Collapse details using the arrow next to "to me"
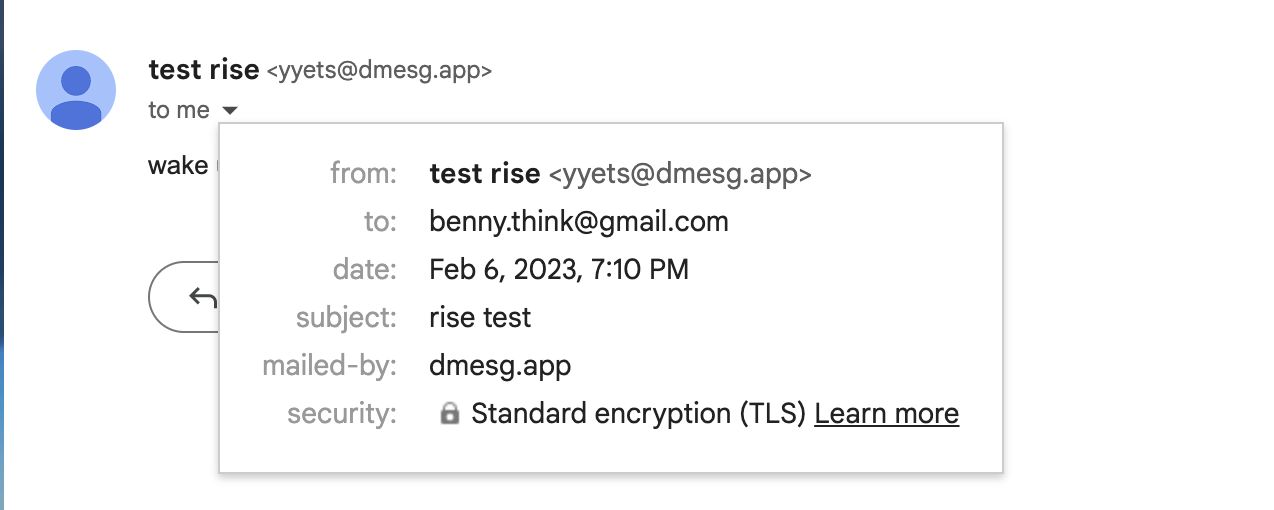 (x=230, y=111)
